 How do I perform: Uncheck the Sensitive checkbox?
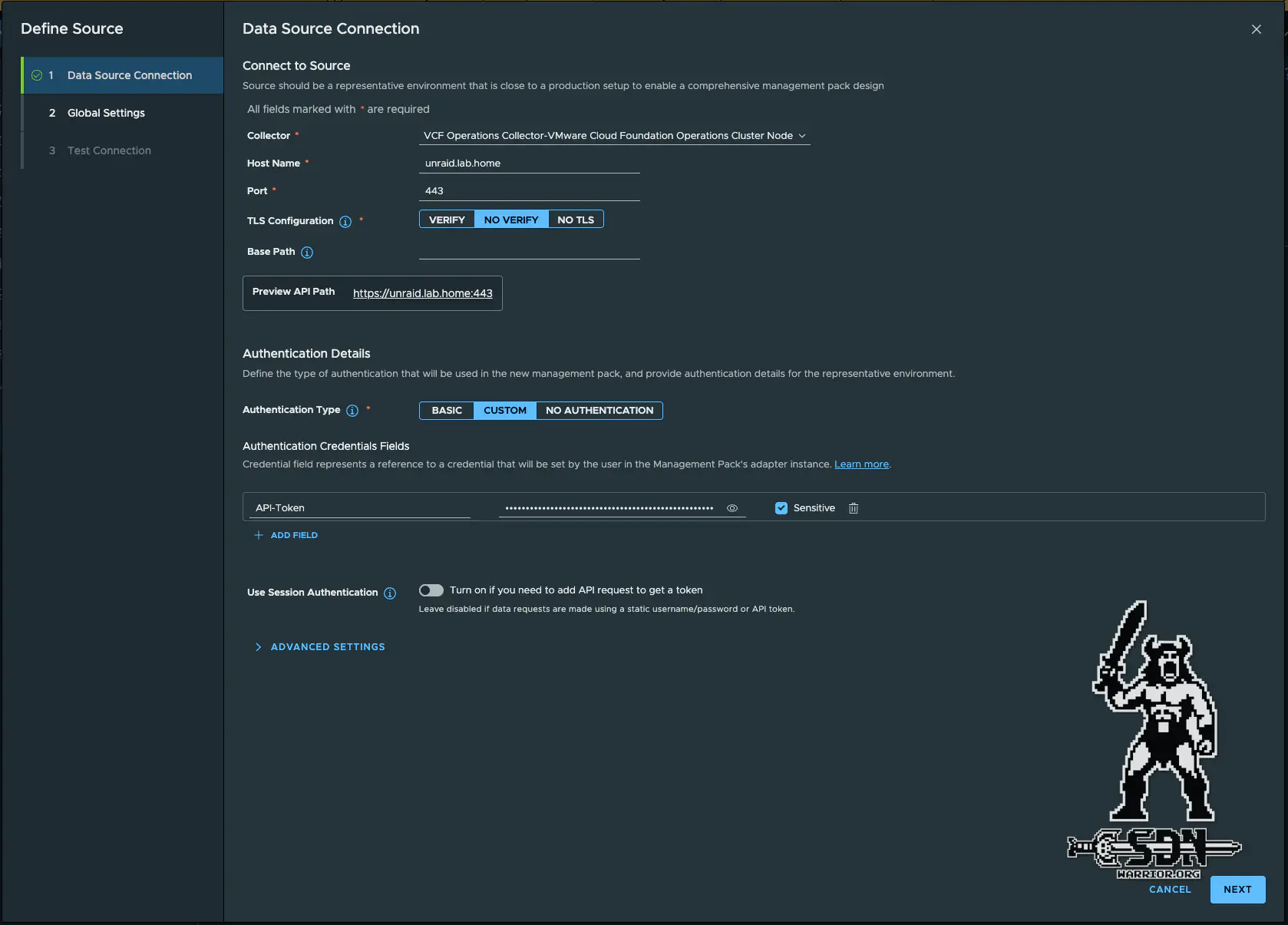(x=781, y=508)
